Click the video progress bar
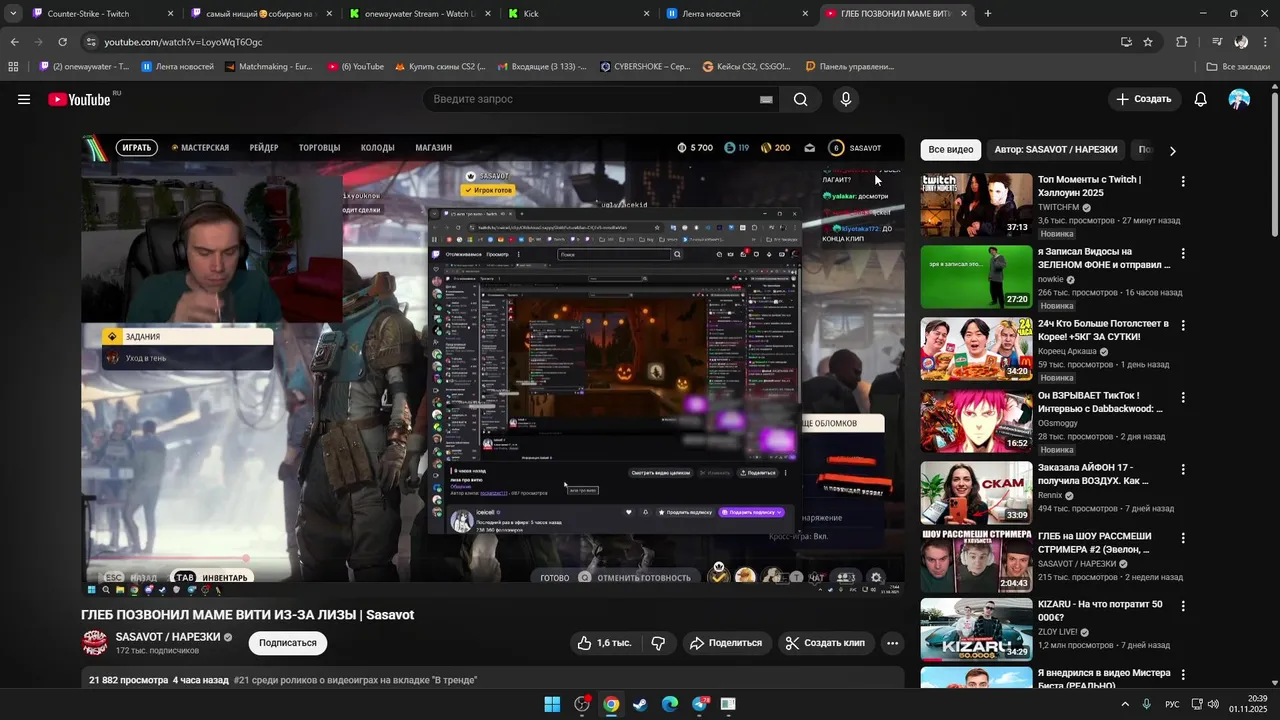Image resolution: width=1280 pixels, height=720 pixels. click(x=493, y=559)
